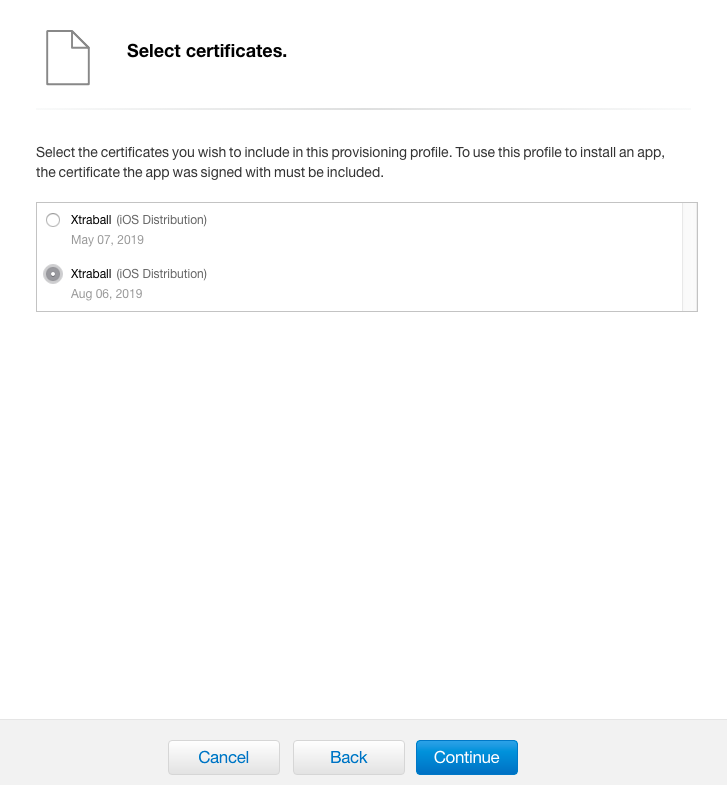
Task: Click the blank document icon
Action: click(x=68, y=57)
